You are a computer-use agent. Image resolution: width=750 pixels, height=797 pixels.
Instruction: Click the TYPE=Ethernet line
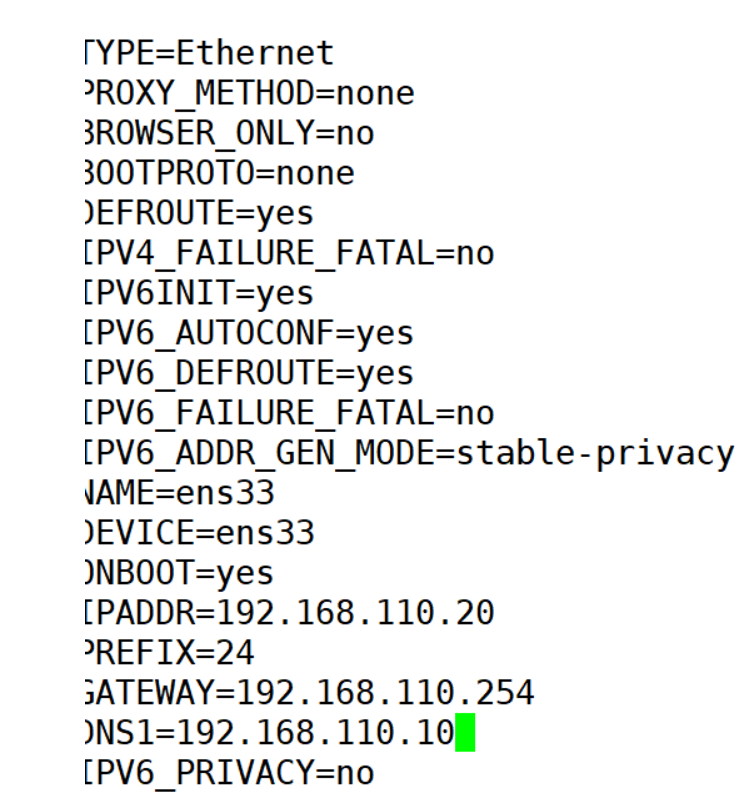(209, 52)
